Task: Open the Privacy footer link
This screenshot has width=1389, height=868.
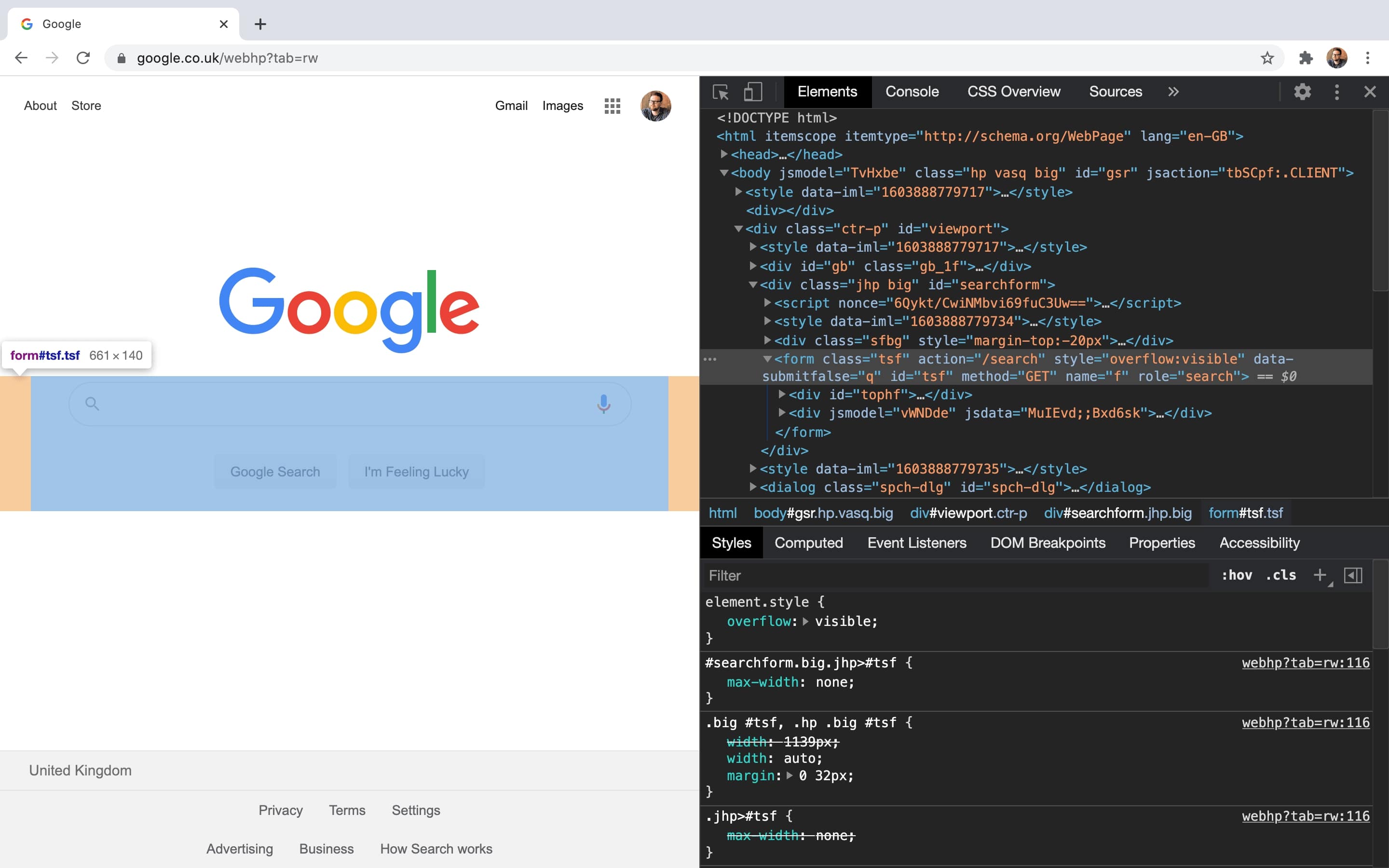Action: pos(281,811)
